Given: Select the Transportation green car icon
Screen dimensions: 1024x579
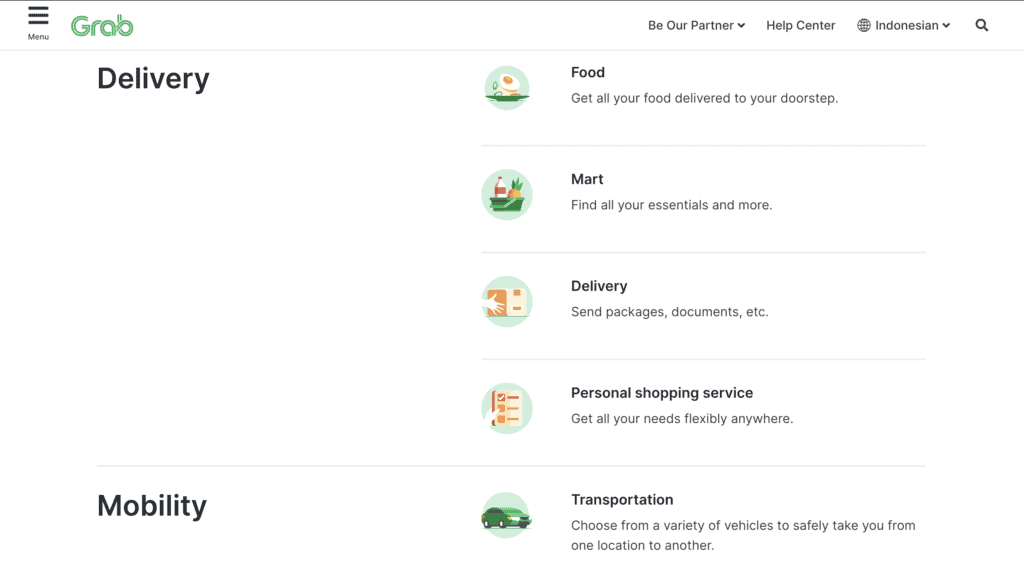Looking at the screenshot, I should coord(507,516).
